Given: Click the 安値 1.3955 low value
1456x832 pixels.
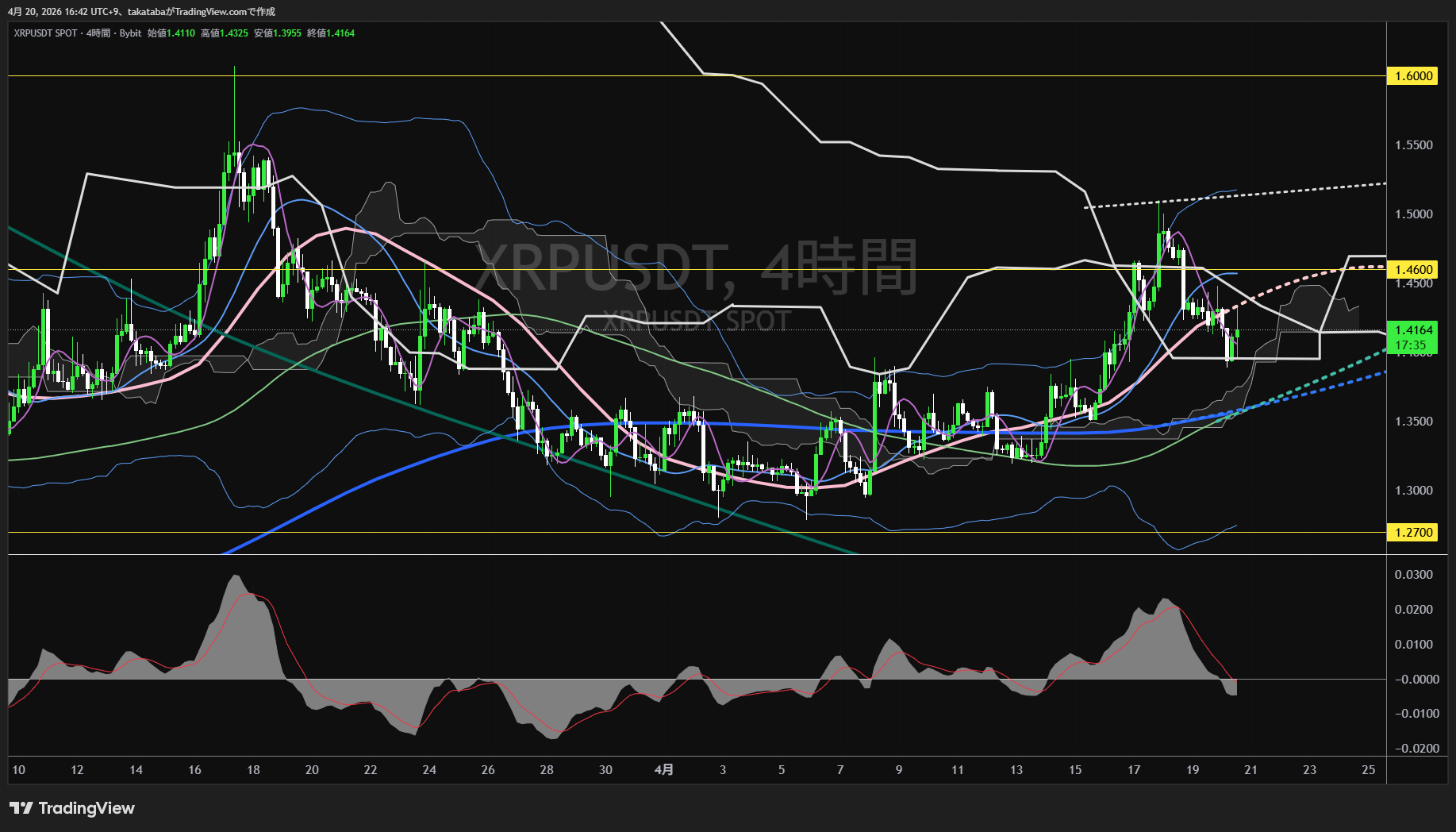Looking at the screenshot, I should tap(278, 33).
